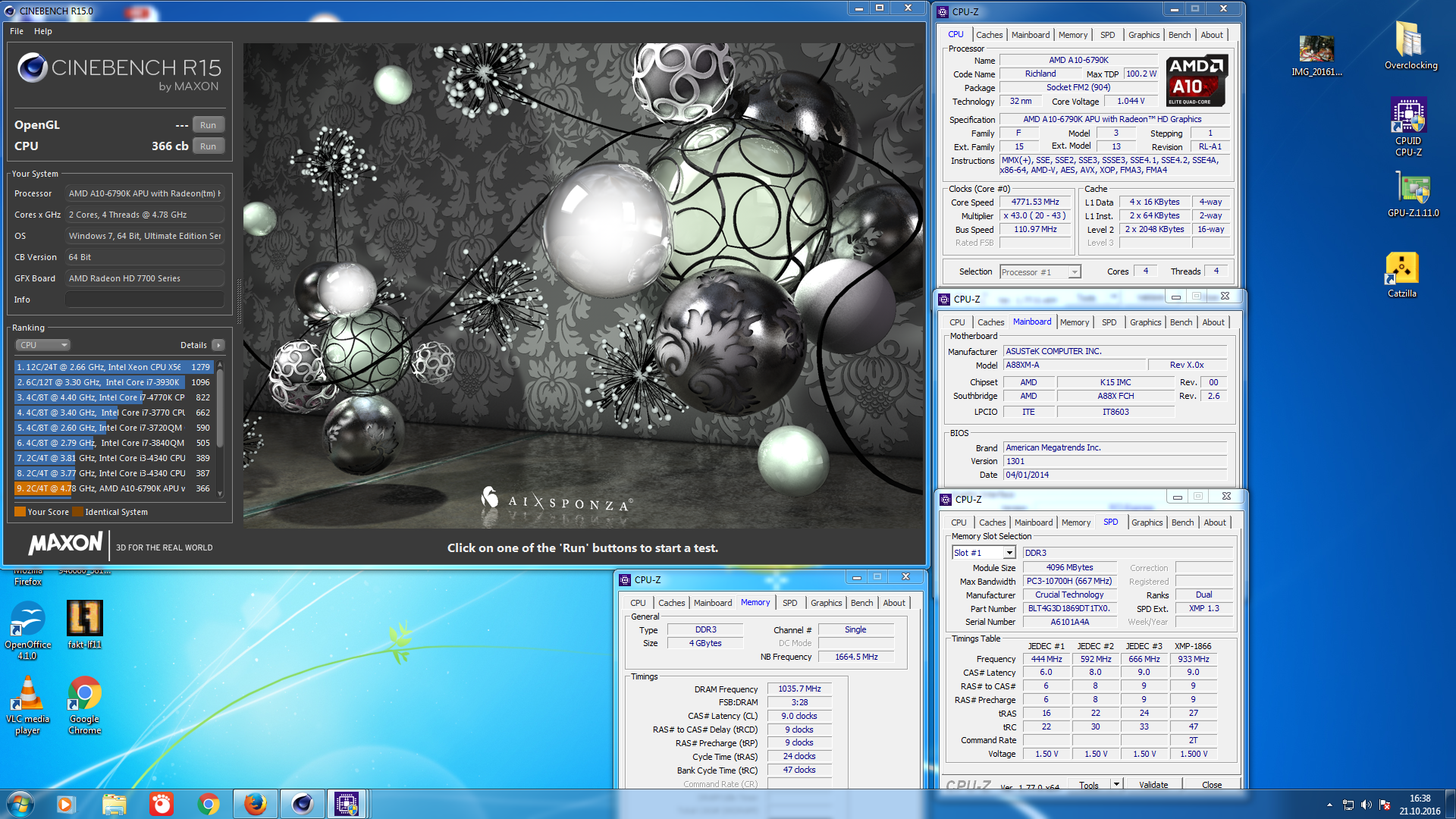Click the motherboard model A88XM-A field
The height and width of the screenshot is (819, 1456).
pos(1074,366)
